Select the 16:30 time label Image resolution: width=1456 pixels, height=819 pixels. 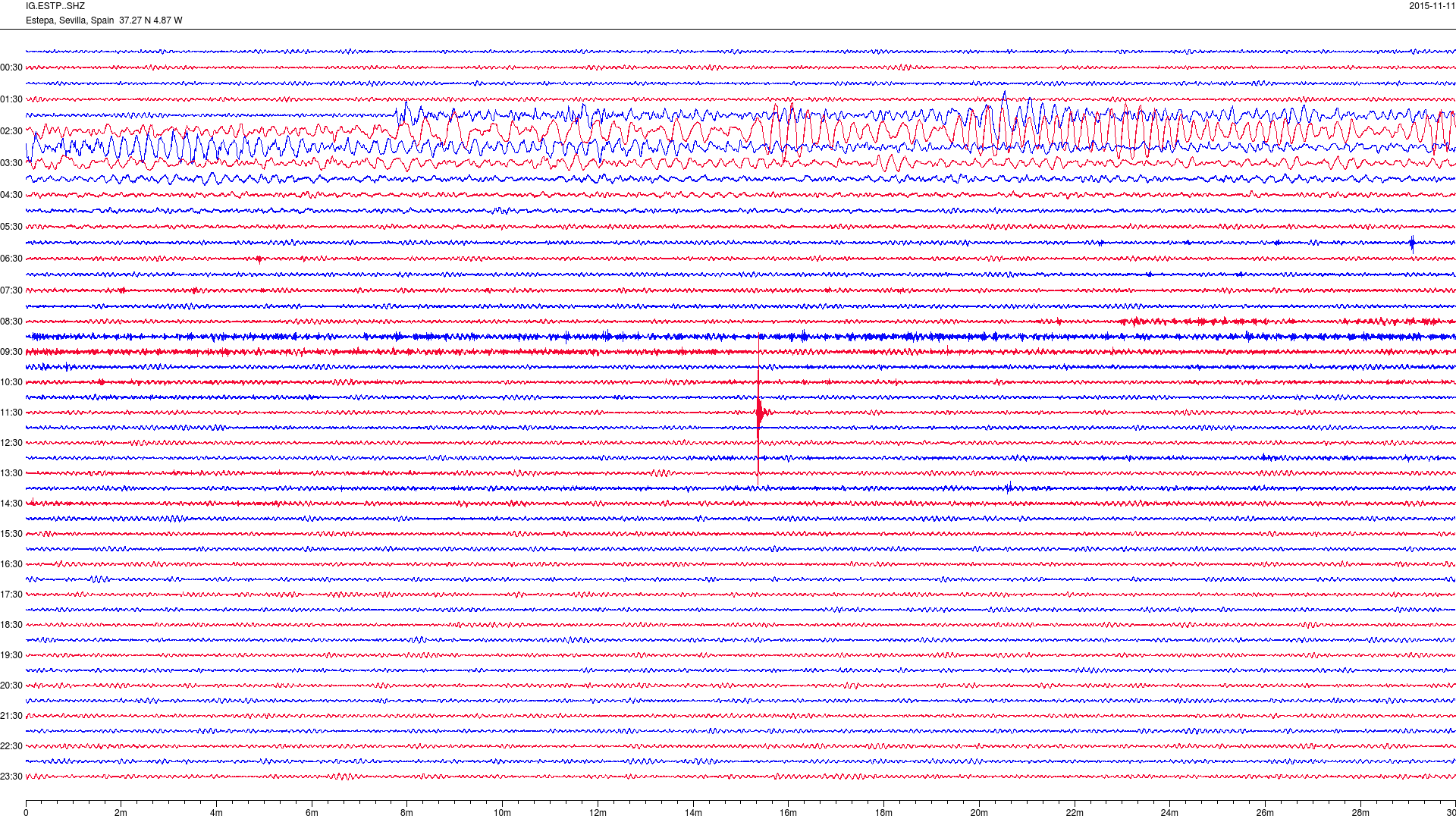11,564
